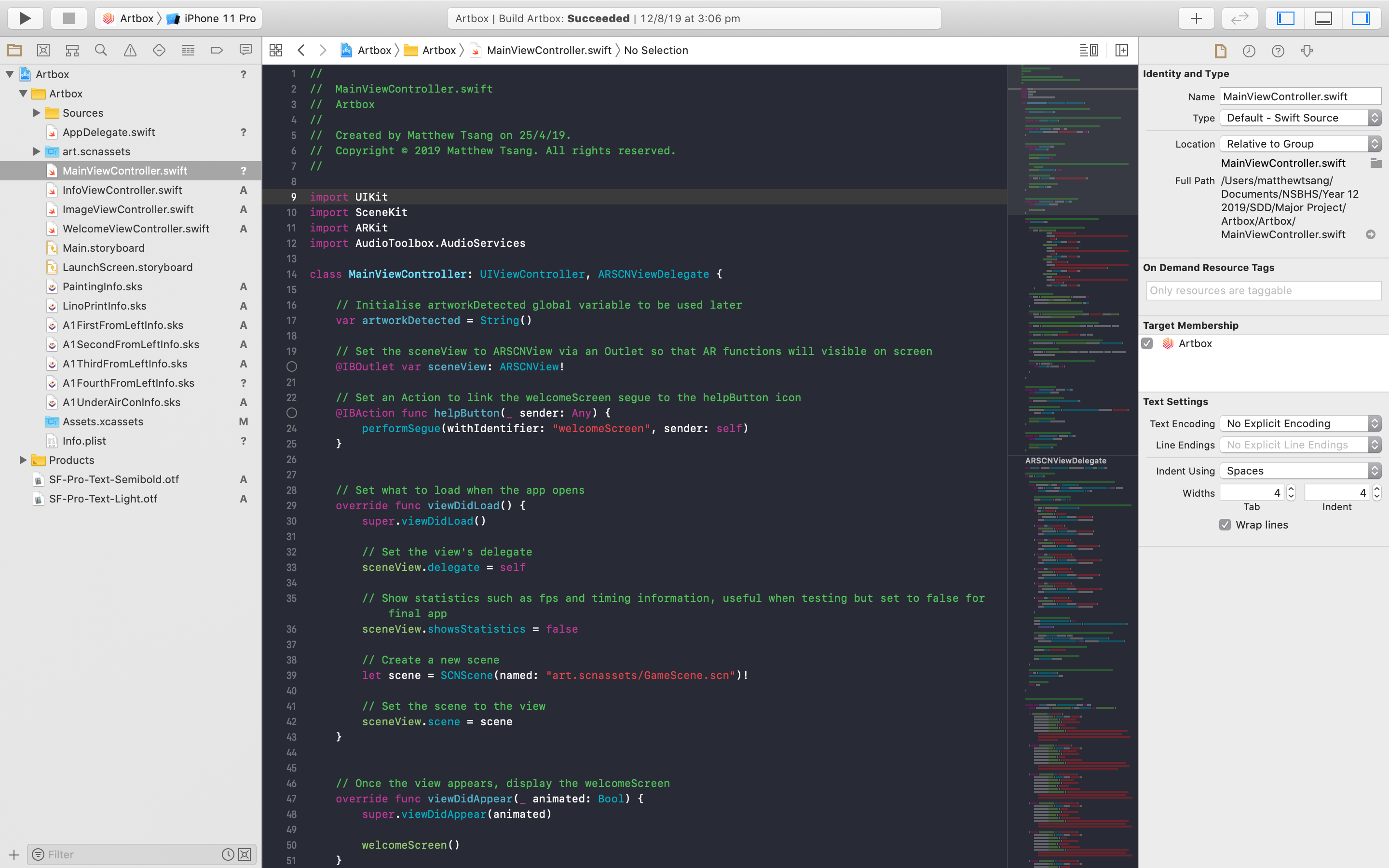Viewport: 1389px width, 868px height.
Task: Expand the Sources folder
Action: [x=37, y=113]
